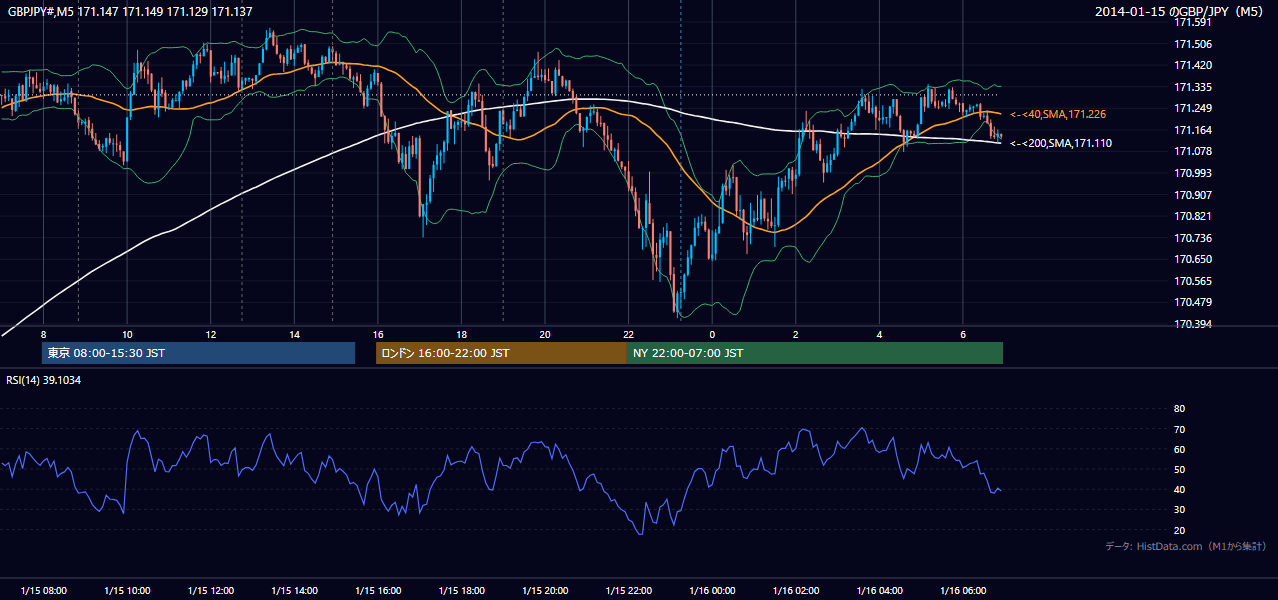The width and height of the screenshot is (1278, 600).
Task: Click price level 171.078 on axis
Action: click(1193, 152)
